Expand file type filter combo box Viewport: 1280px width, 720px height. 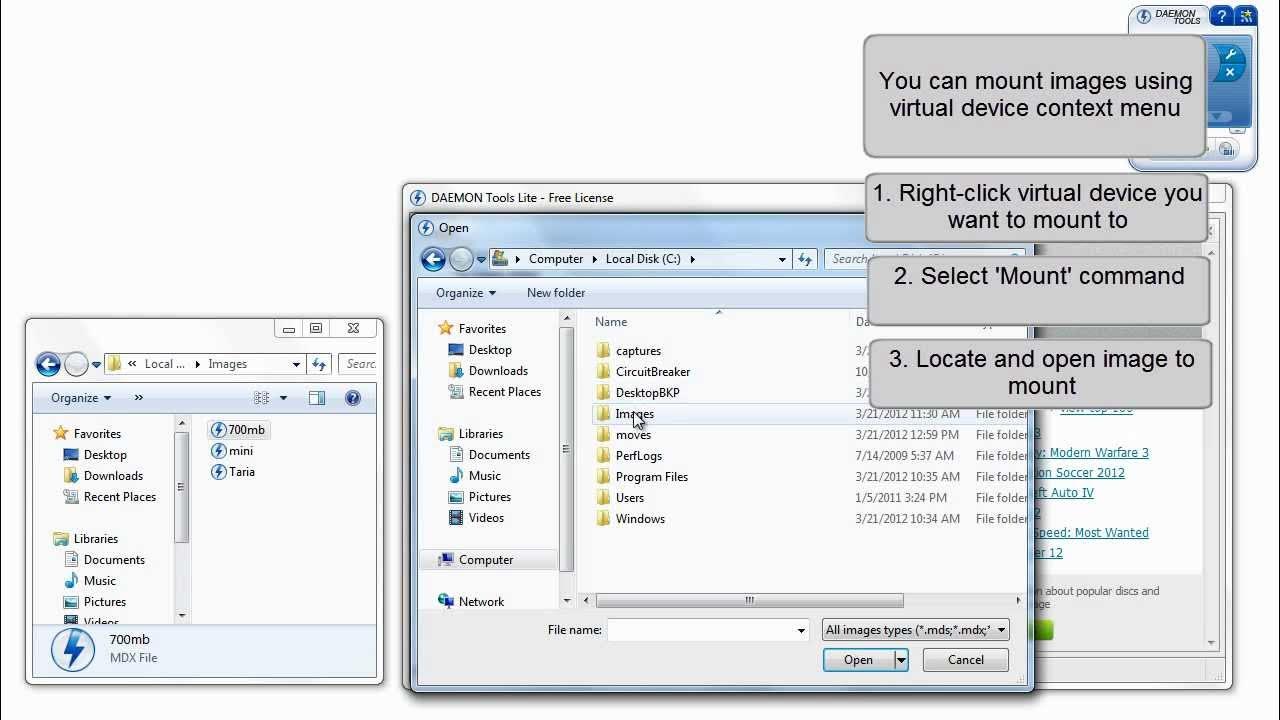[915, 630]
